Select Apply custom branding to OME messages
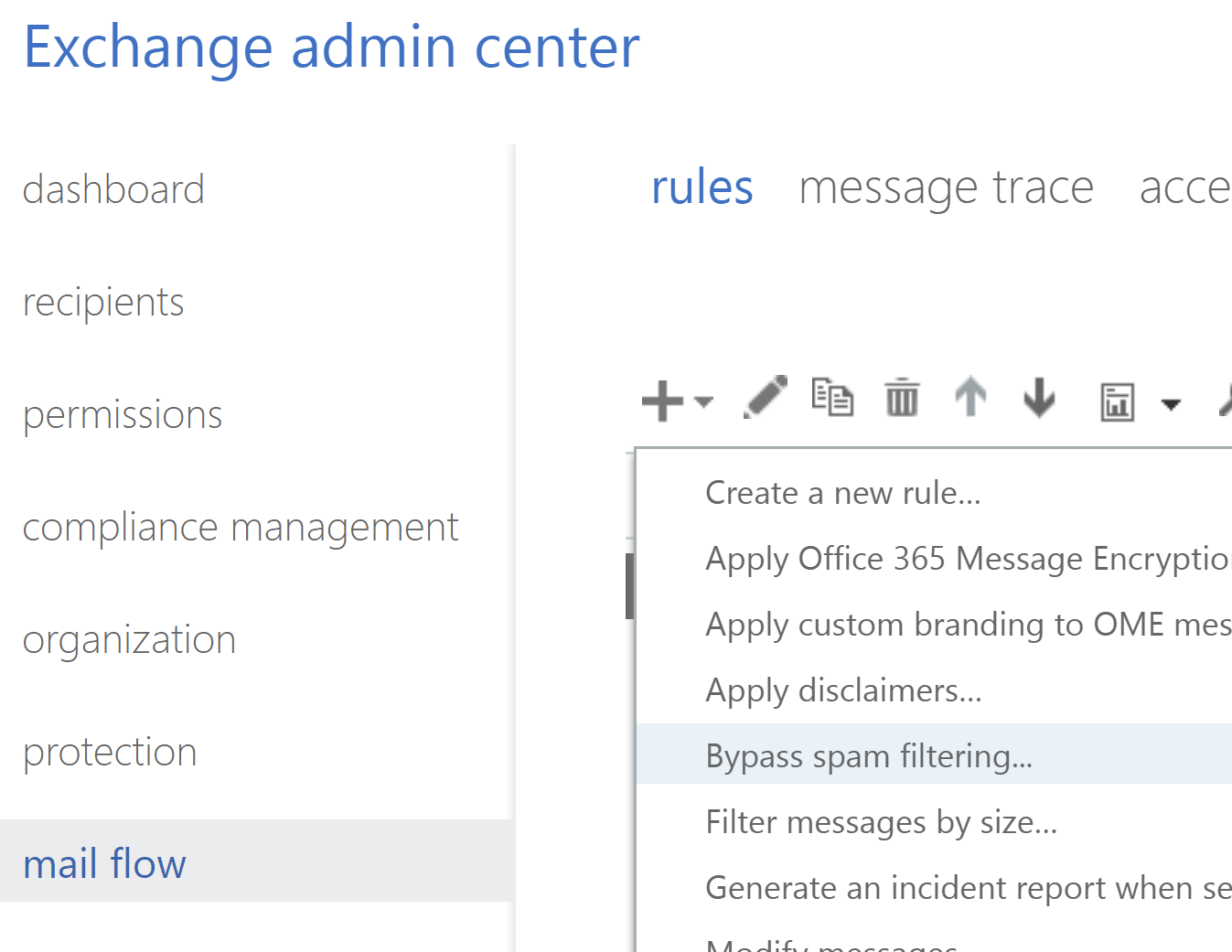The height and width of the screenshot is (952, 1232). coord(934,625)
